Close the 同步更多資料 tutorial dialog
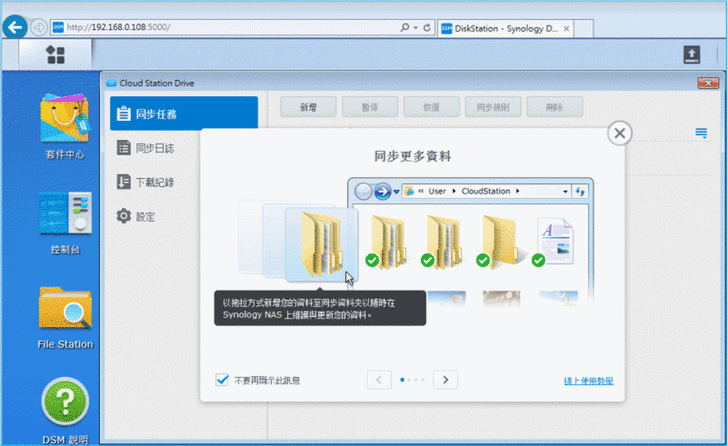The image size is (728, 446). (x=619, y=133)
